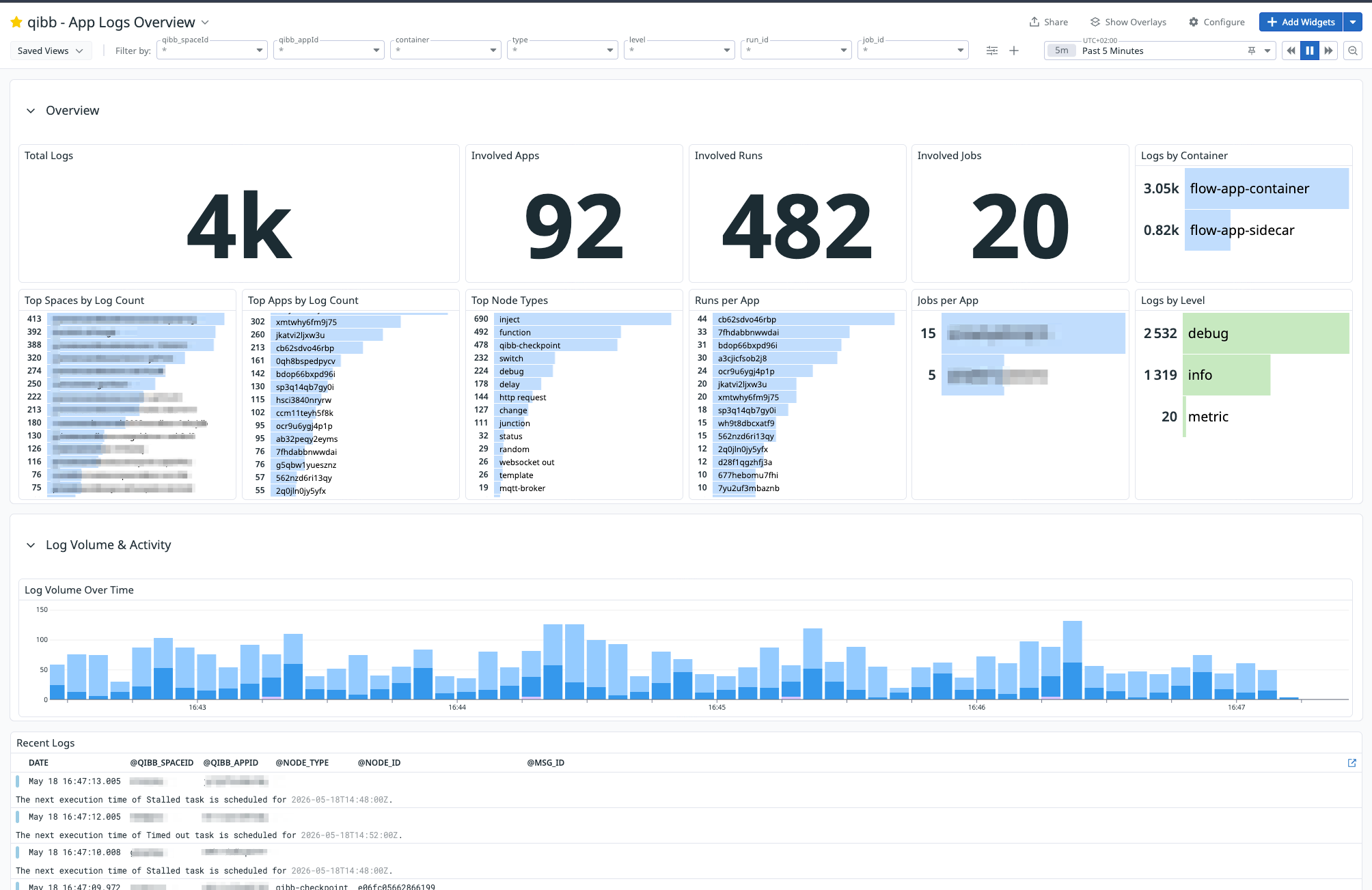Click the filter settings sliders icon
This screenshot has height=890, width=1372.
pyautogui.click(x=992, y=51)
